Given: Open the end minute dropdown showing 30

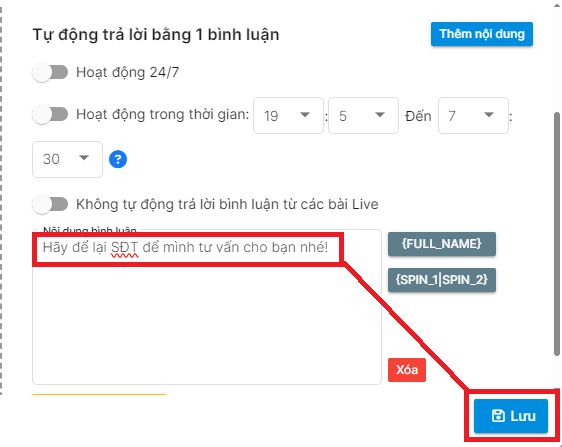Looking at the screenshot, I should 67,159.
